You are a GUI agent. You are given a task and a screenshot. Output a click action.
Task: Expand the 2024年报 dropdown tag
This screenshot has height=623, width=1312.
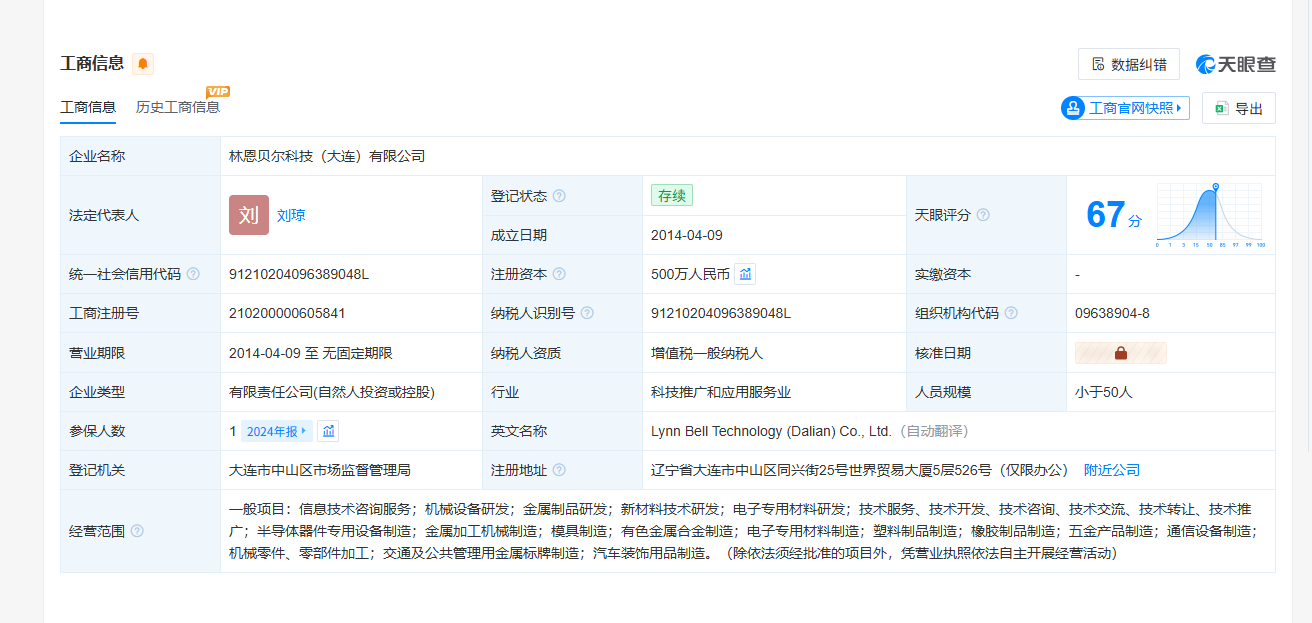tap(276, 431)
